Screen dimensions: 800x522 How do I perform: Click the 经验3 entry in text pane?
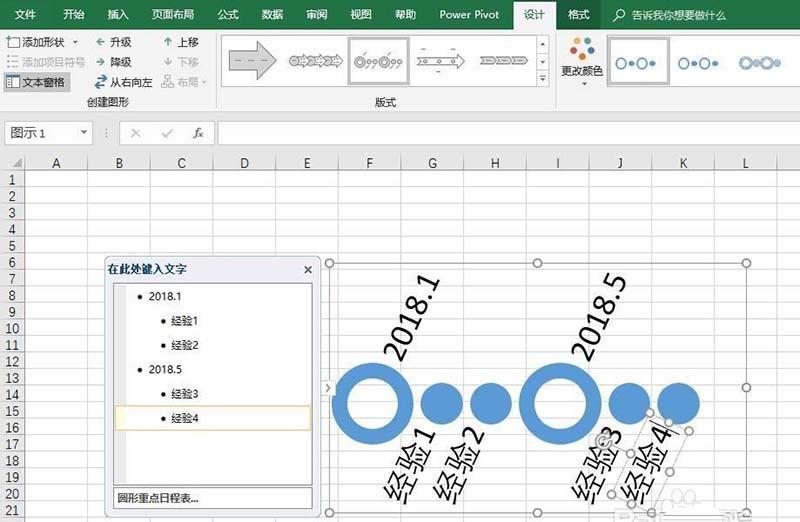pos(184,394)
